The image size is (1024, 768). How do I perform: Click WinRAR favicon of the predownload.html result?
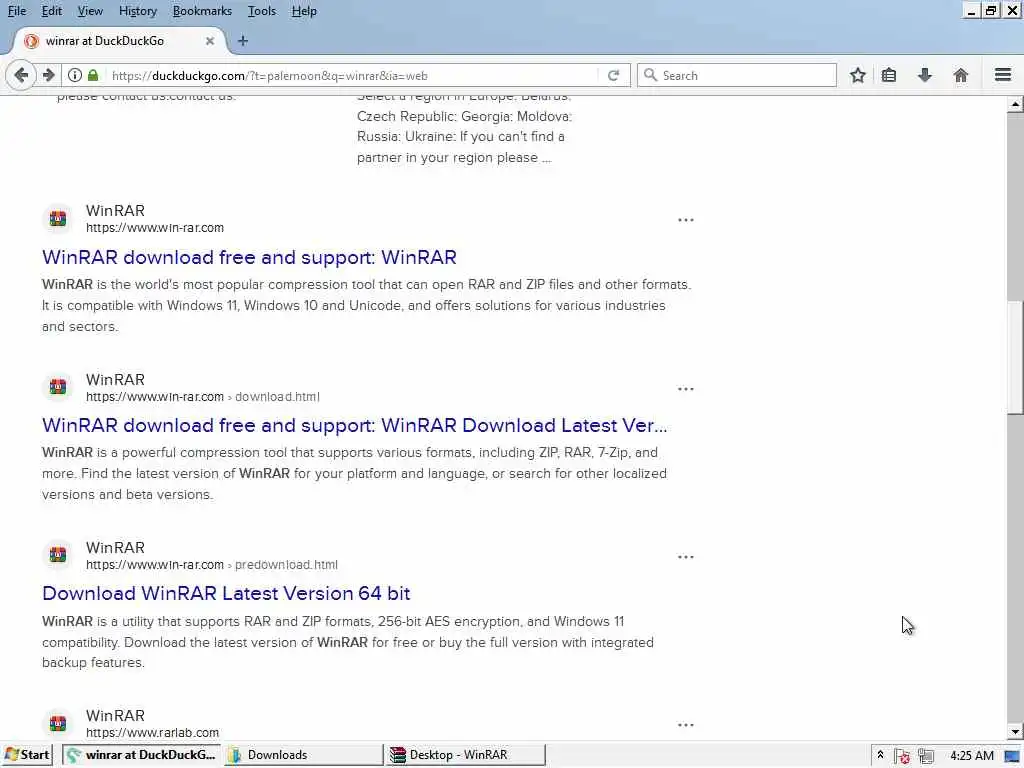tap(58, 554)
